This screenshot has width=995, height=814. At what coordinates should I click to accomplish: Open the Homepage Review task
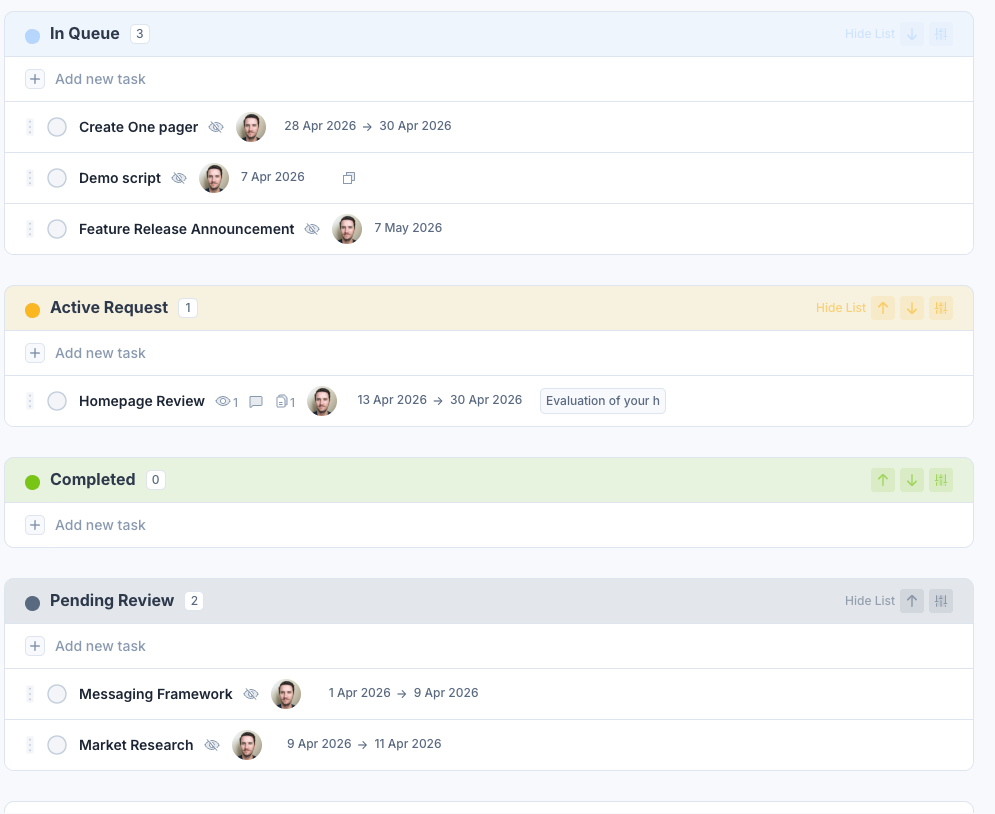(x=141, y=401)
